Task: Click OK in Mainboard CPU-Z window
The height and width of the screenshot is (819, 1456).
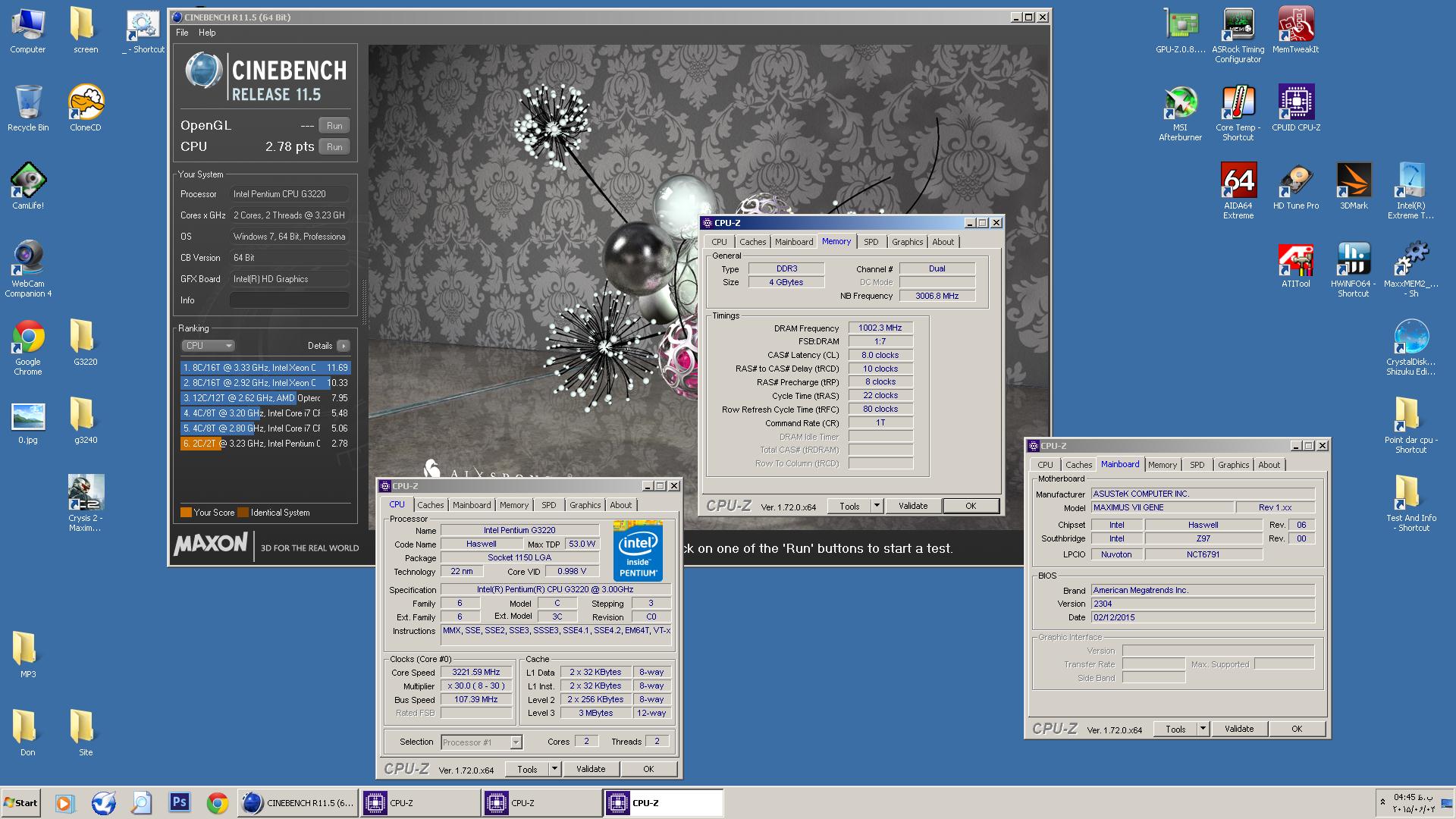Action: tap(1297, 729)
